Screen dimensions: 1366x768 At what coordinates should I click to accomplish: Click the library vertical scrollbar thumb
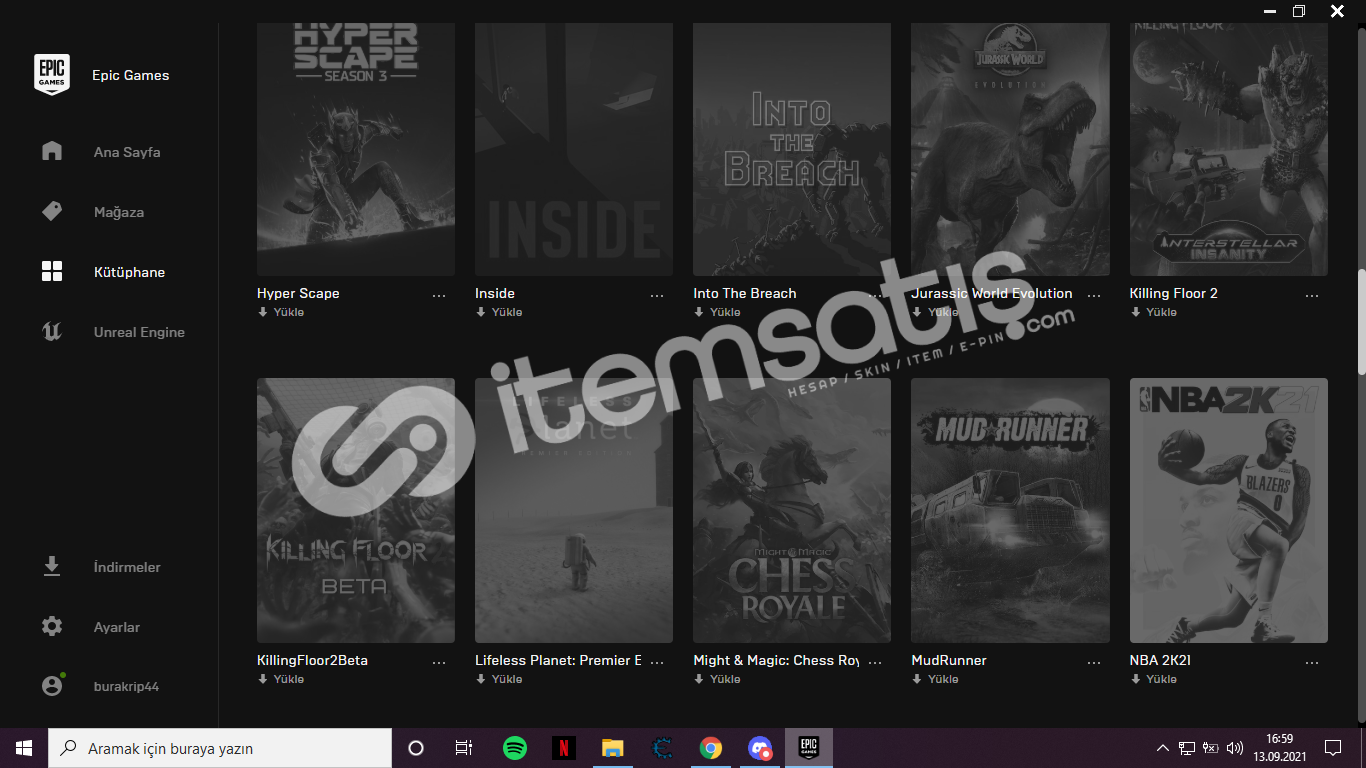click(x=1360, y=322)
